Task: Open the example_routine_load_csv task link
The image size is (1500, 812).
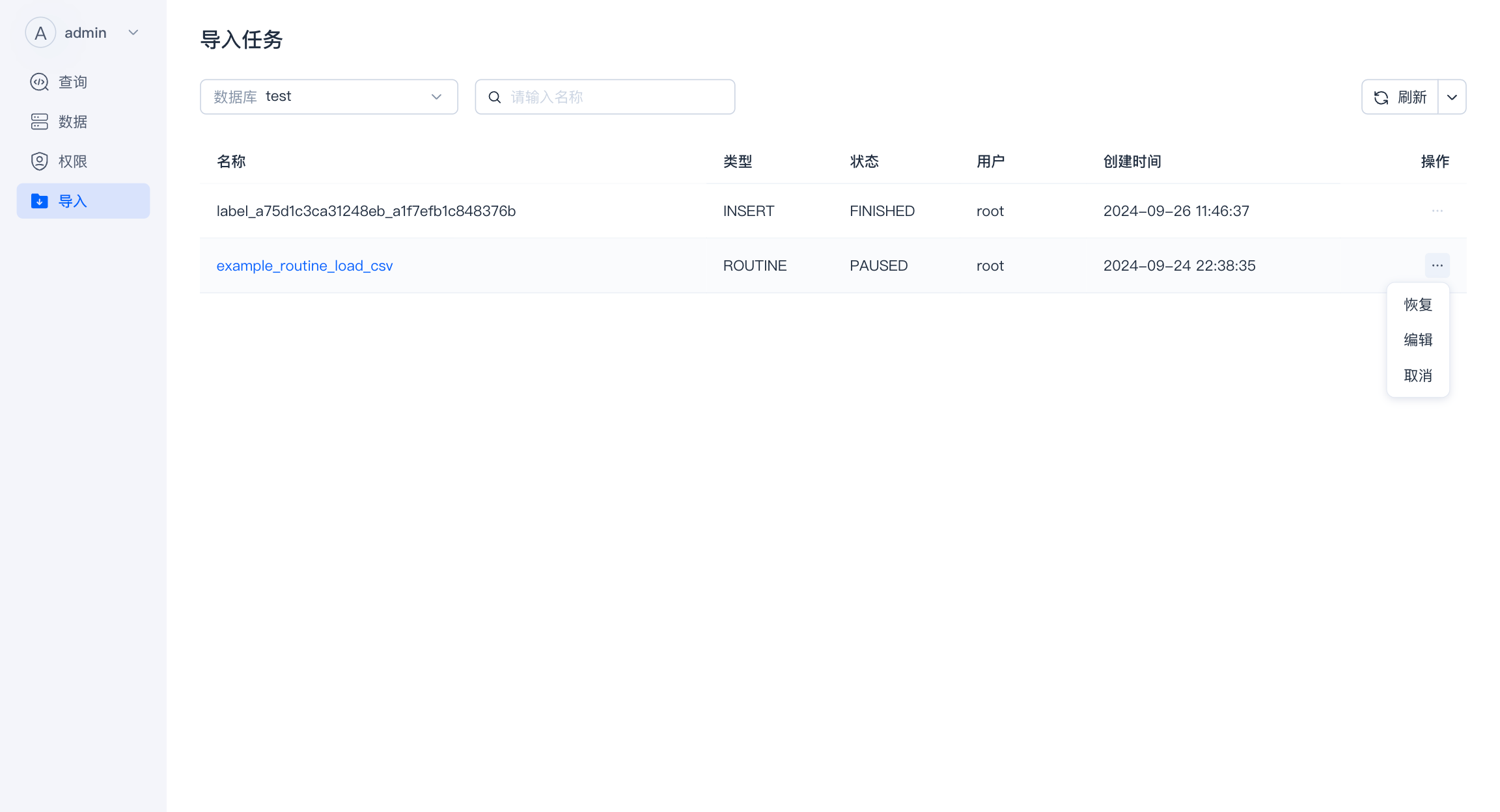Action: (x=305, y=265)
